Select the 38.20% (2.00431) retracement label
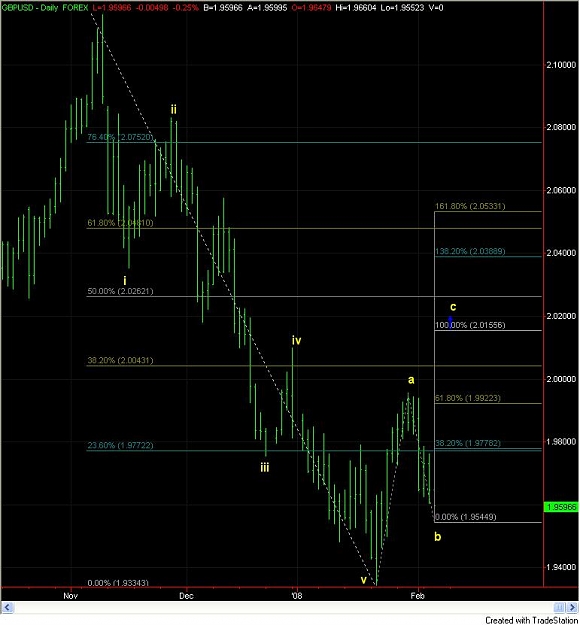This screenshot has width=580, height=625. pyautogui.click(x=120, y=360)
